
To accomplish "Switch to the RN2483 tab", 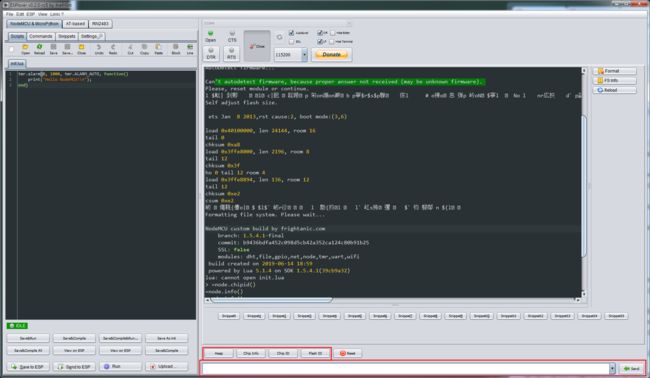I will coord(100,24).
